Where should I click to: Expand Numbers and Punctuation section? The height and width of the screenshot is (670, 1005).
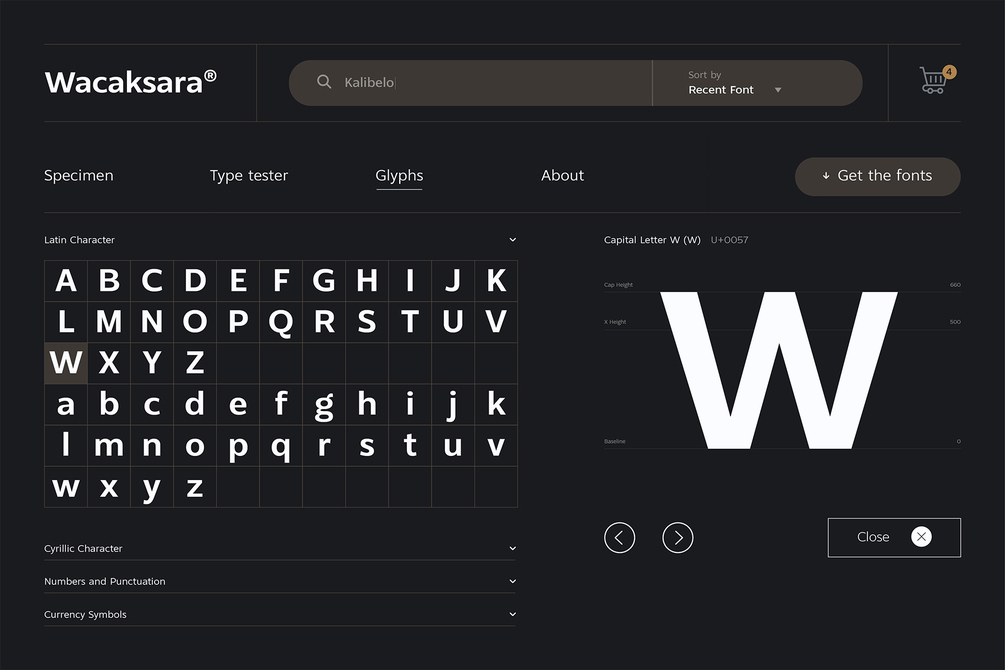click(x=280, y=581)
